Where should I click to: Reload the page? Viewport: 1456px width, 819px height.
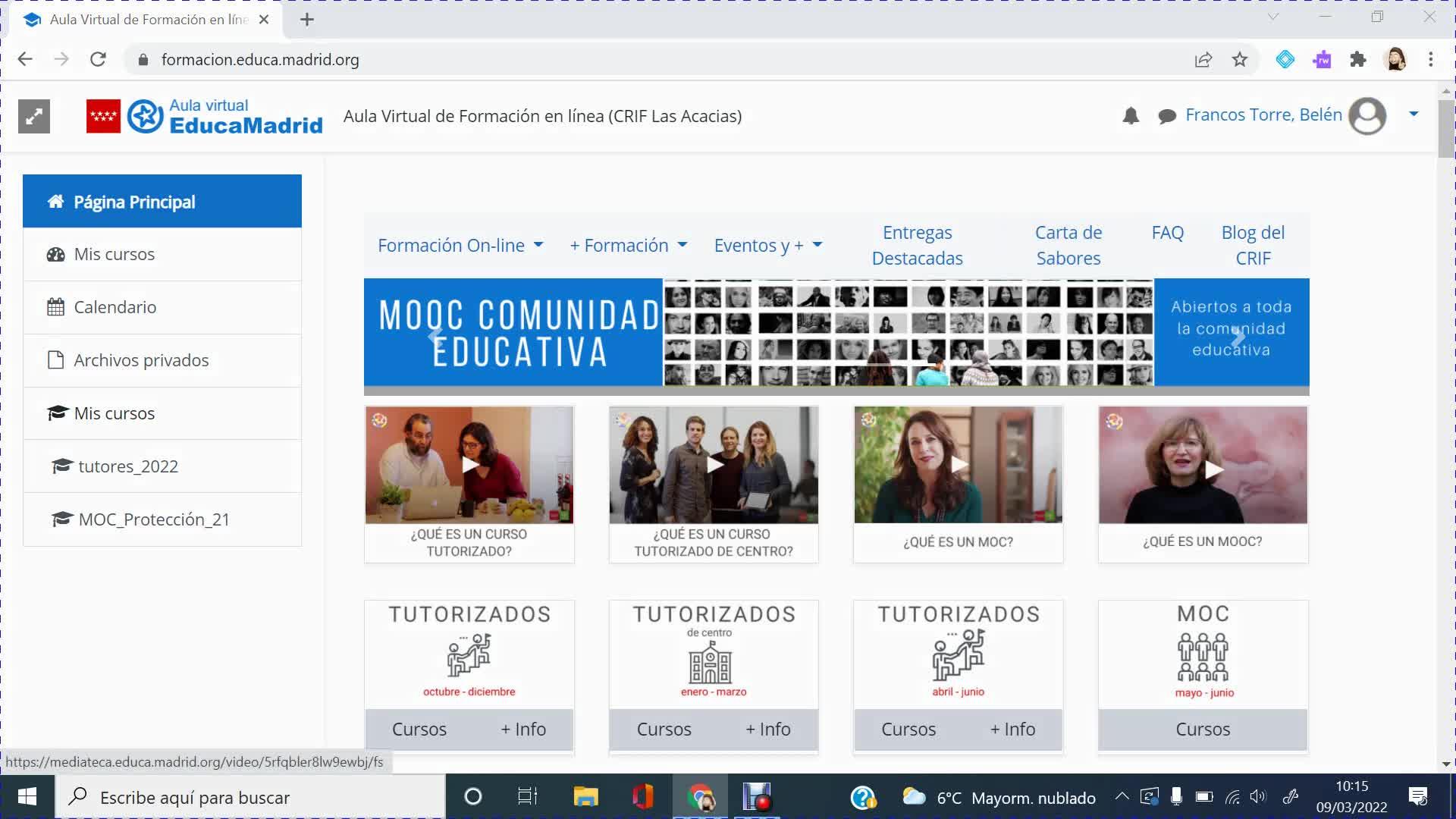[98, 60]
